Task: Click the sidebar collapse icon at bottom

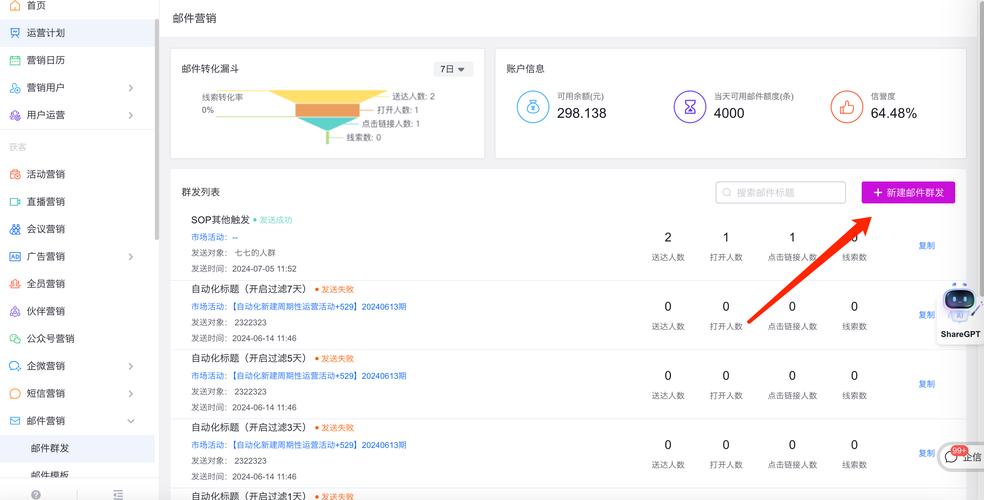Action: click(x=118, y=494)
